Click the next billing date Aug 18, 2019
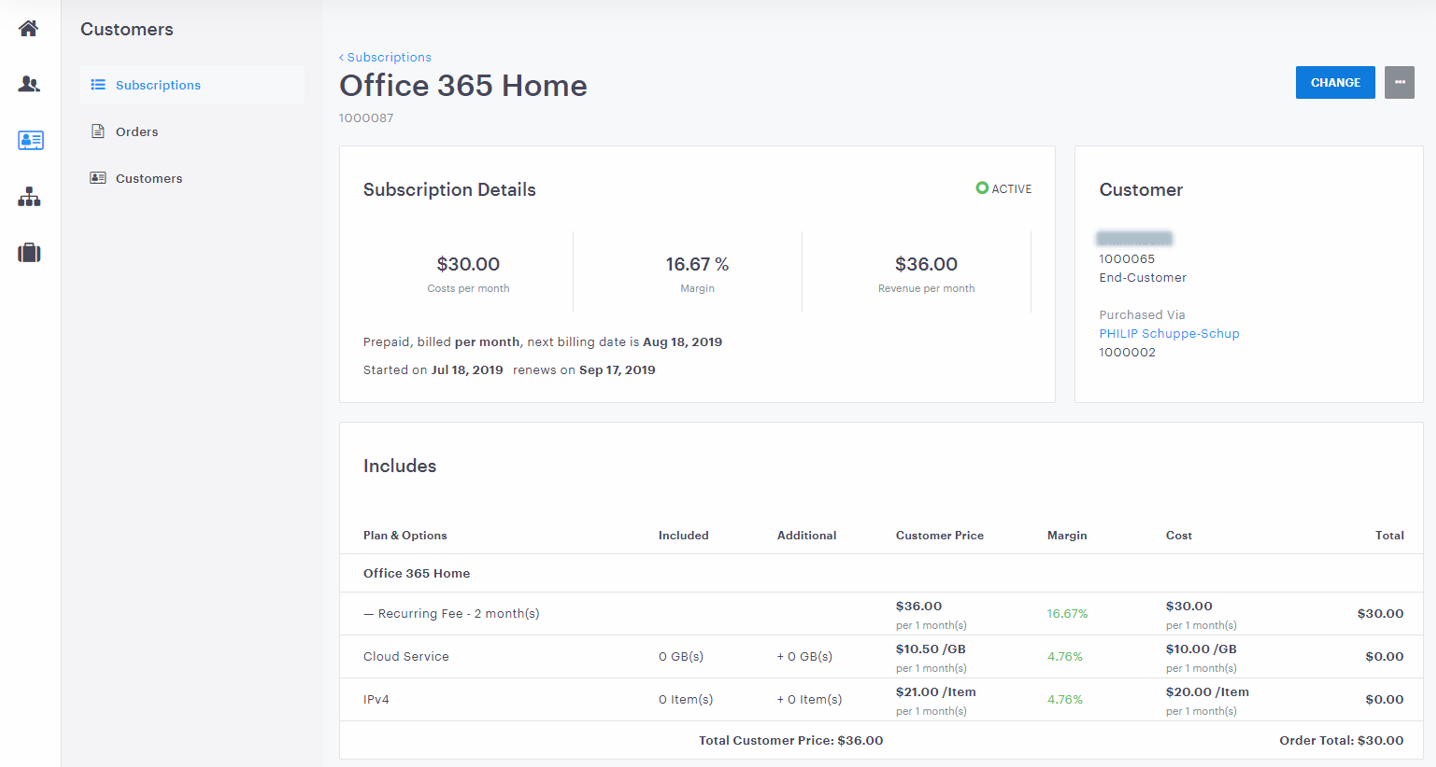The height and width of the screenshot is (767, 1436). (683, 342)
